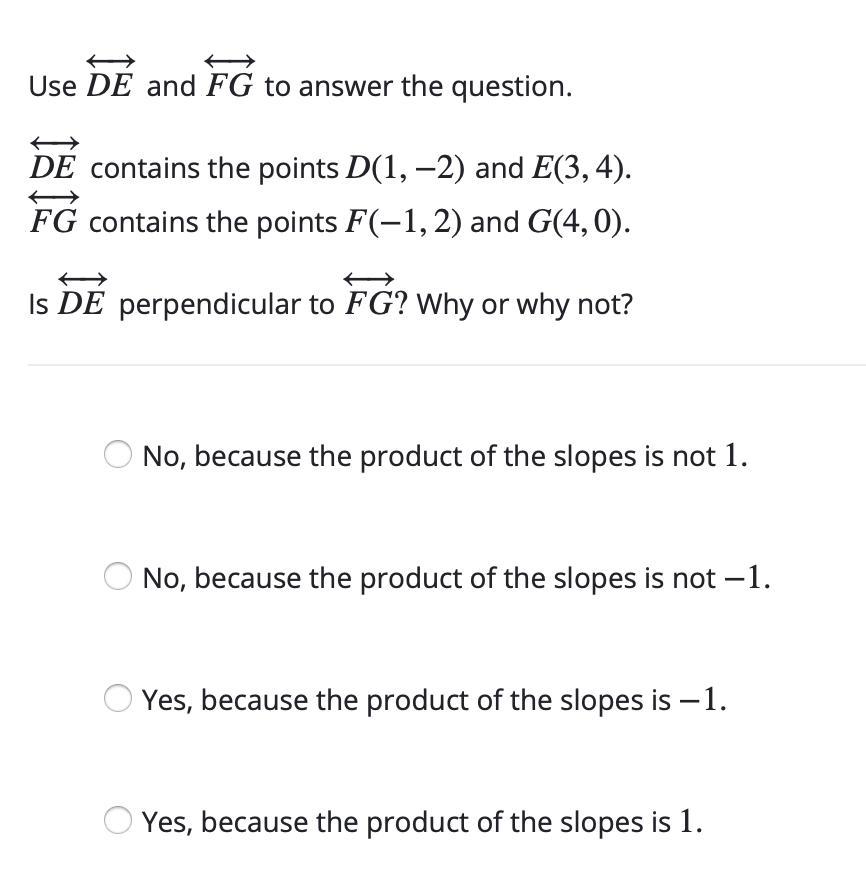Click the horizontal divider above the answers
Screen dimensions: 866x894
coord(447,365)
